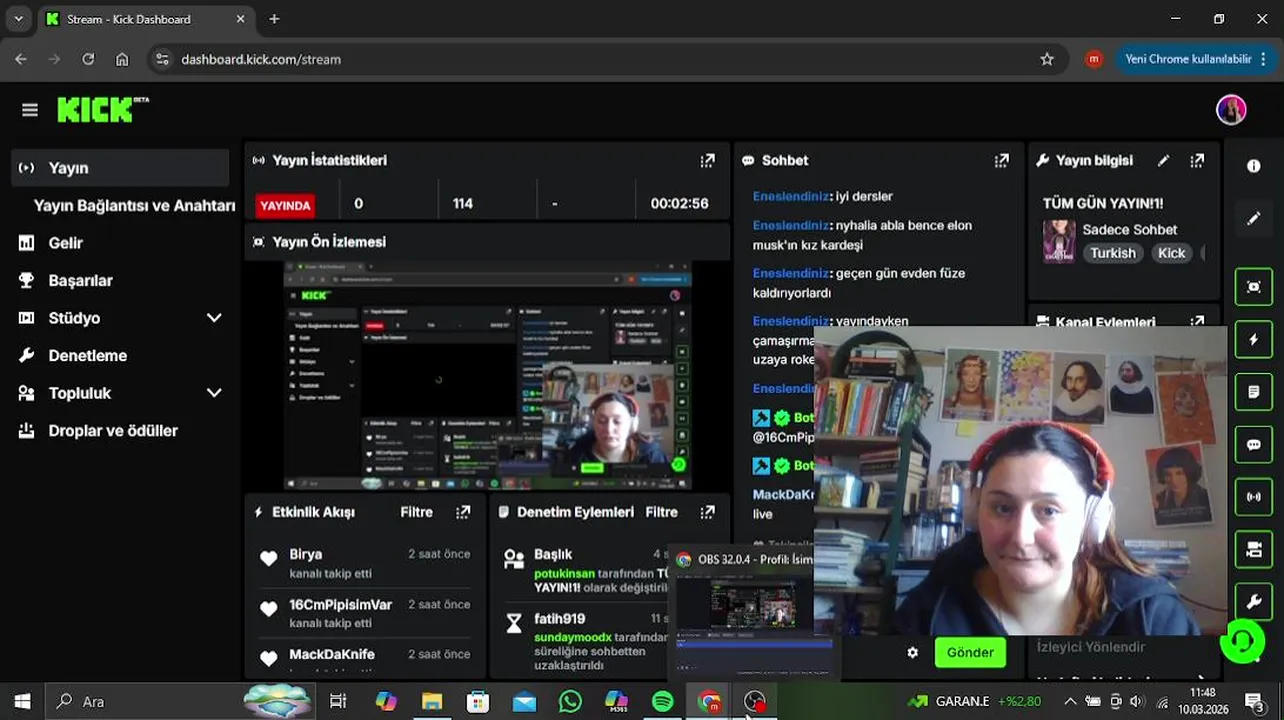Show hidden system tray icons
The height and width of the screenshot is (720, 1284).
pyautogui.click(x=1070, y=701)
